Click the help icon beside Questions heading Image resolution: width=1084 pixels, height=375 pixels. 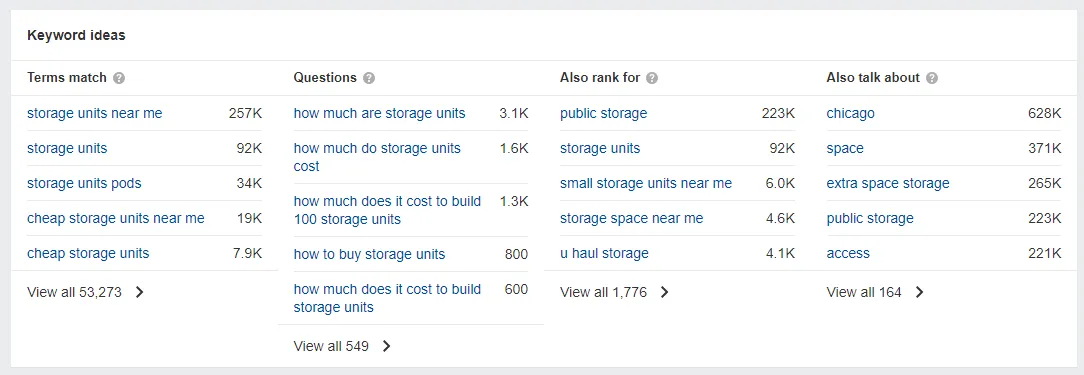pos(369,78)
